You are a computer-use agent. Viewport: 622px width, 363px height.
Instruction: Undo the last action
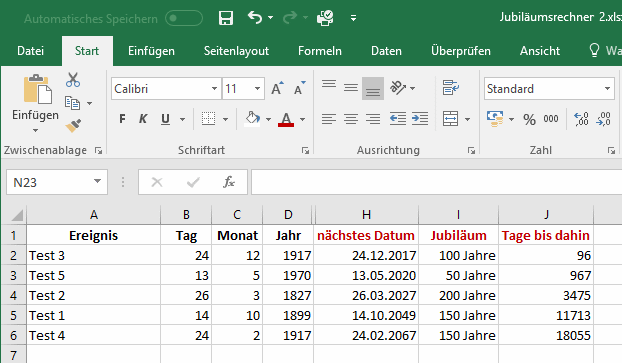255,17
